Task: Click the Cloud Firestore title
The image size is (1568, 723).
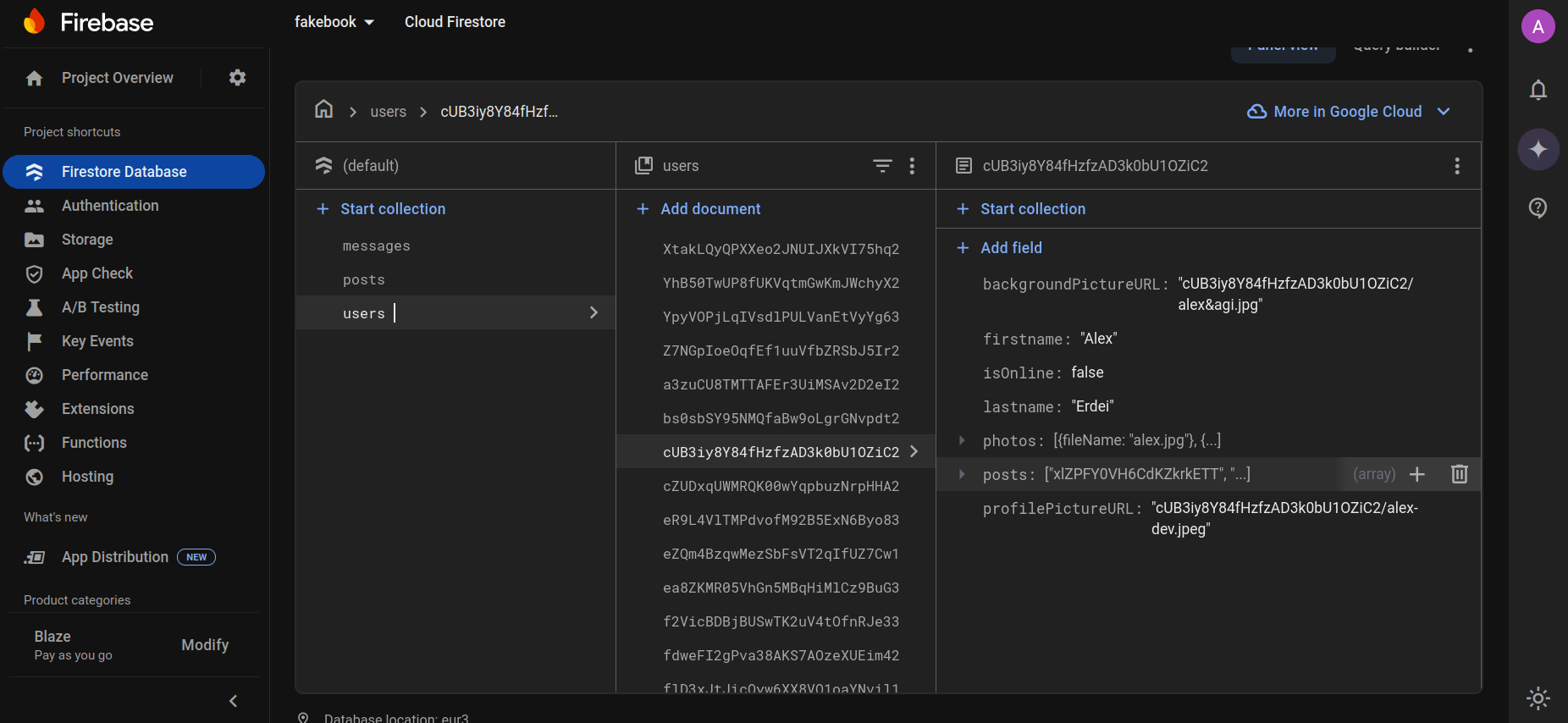Action: pyautogui.click(x=455, y=22)
